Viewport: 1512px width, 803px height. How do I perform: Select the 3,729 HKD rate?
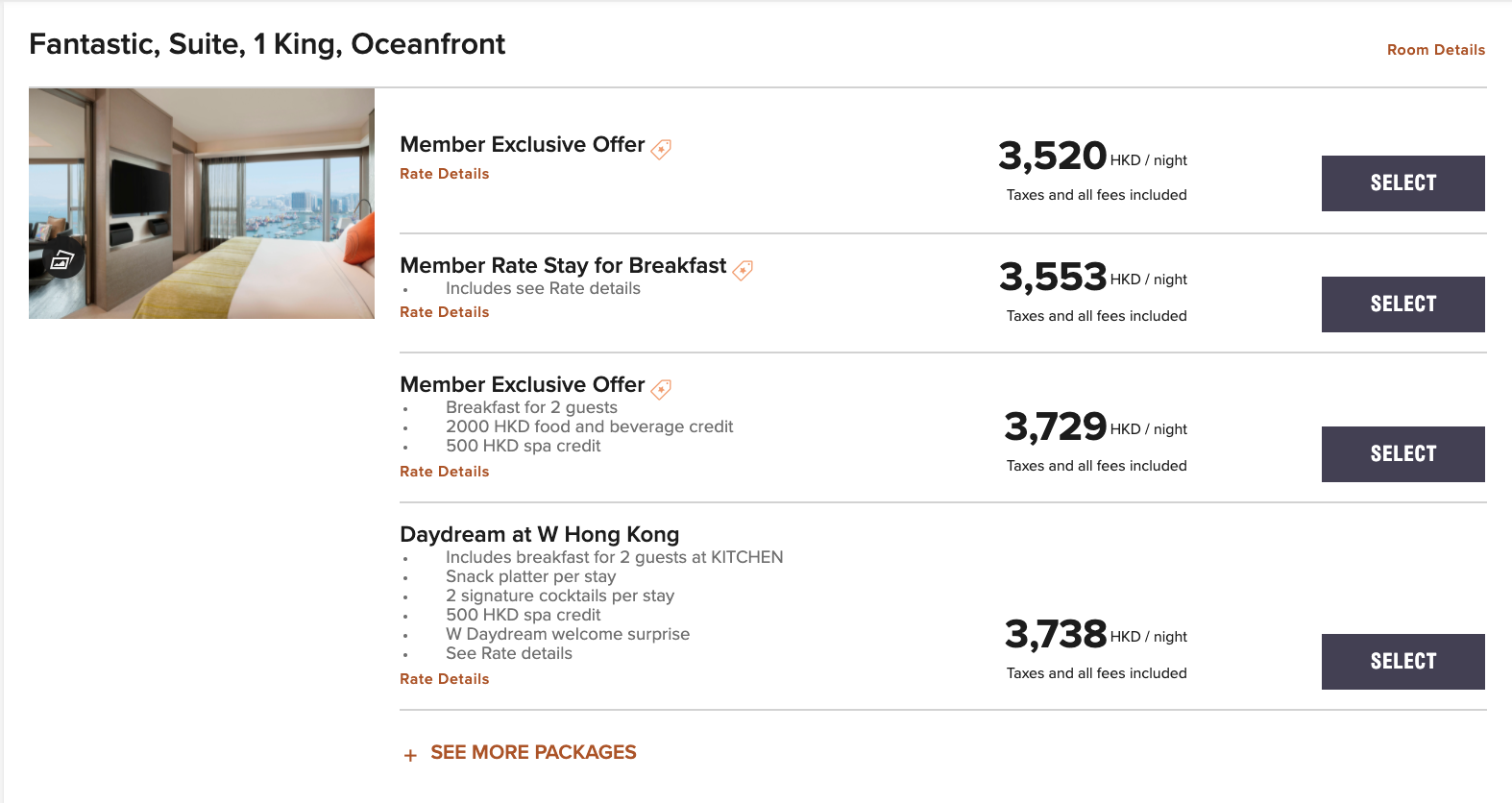coord(1402,454)
